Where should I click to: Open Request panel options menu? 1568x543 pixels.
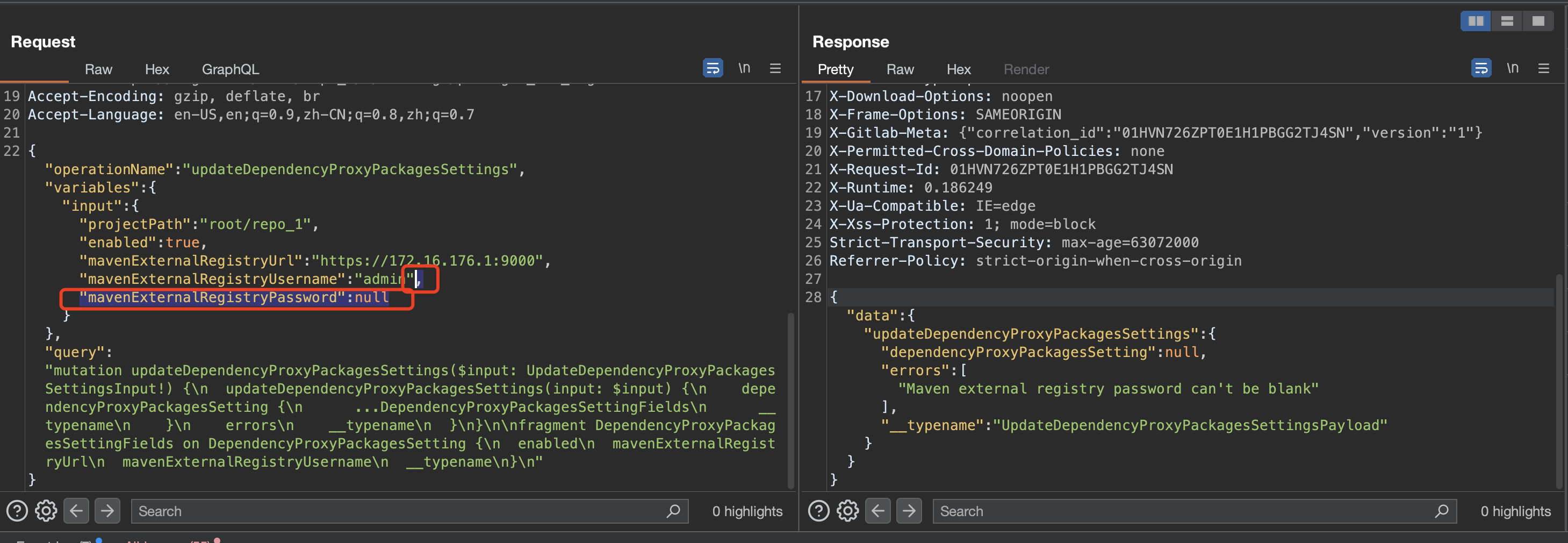point(775,68)
